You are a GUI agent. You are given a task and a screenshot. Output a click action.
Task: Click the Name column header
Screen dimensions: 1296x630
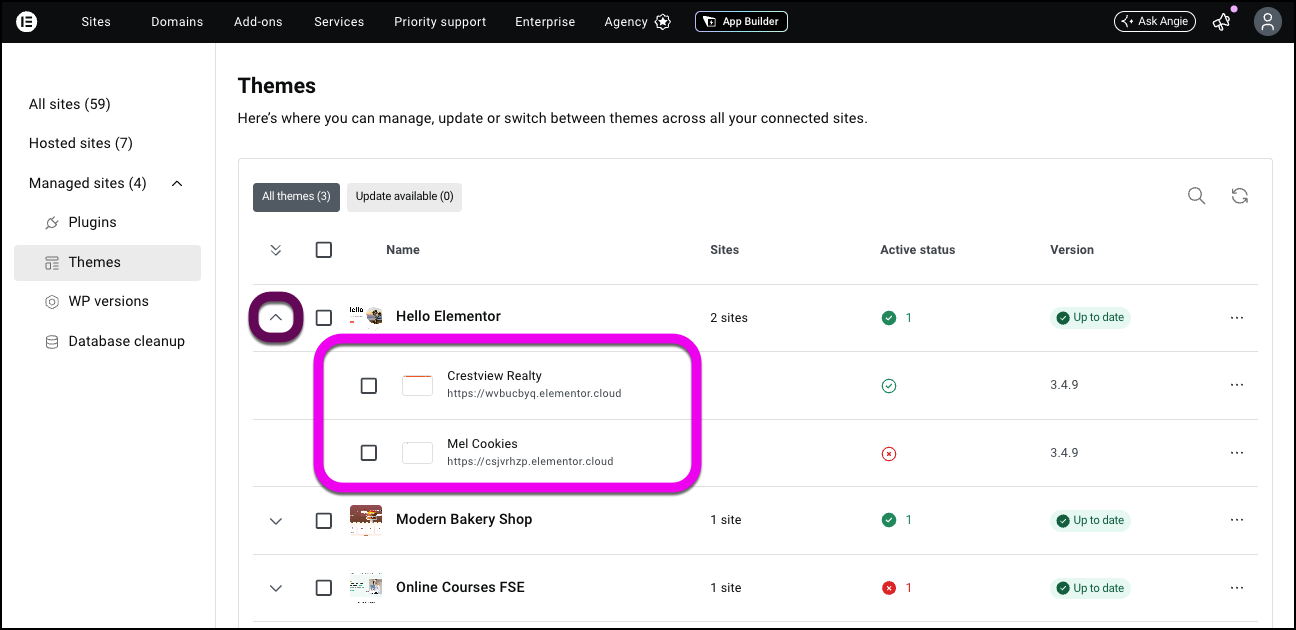[x=403, y=250]
